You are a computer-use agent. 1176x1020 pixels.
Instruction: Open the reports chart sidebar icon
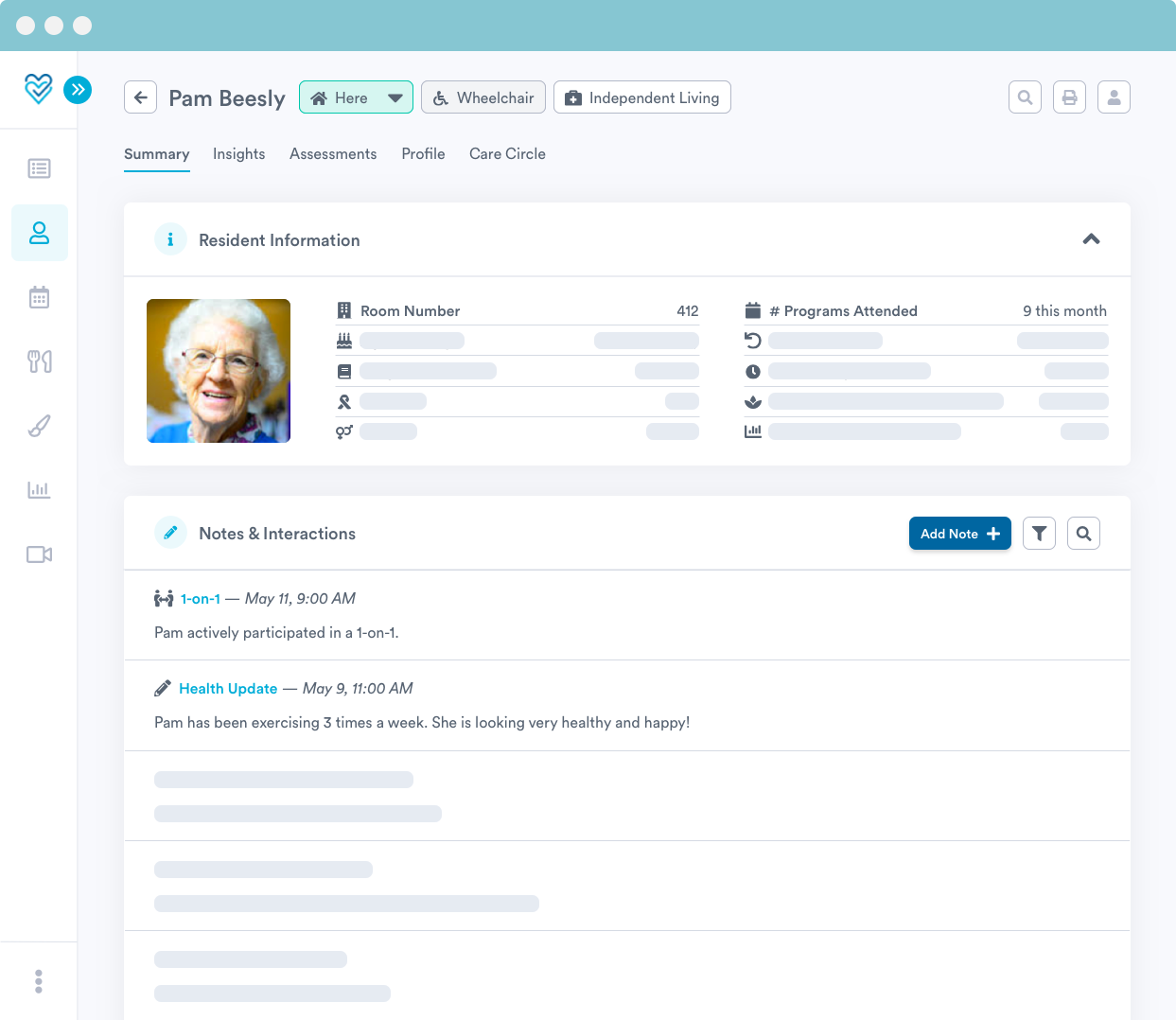tap(39, 490)
